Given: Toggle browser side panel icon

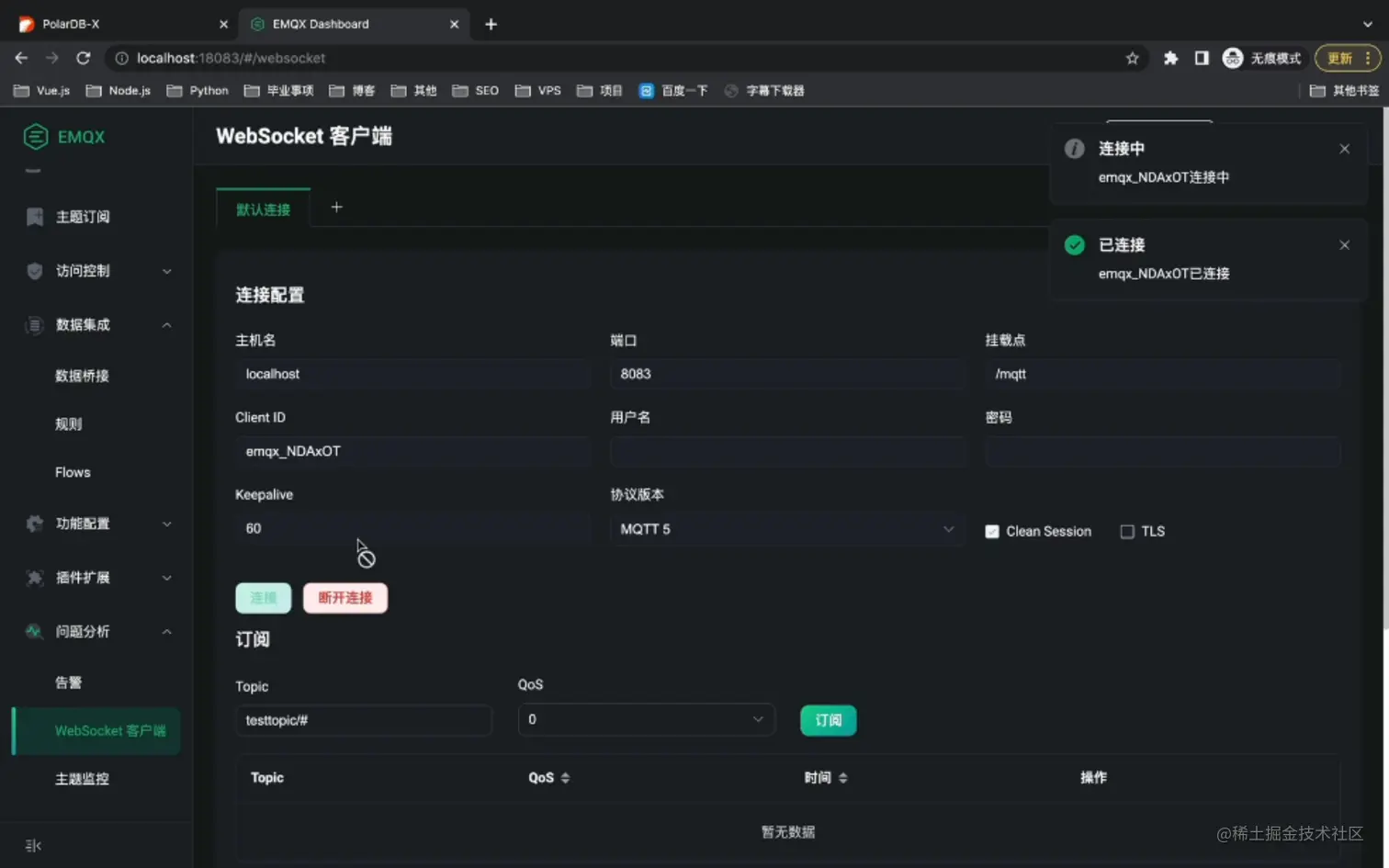Looking at the screenshot, I should (x=1202, y=58).
